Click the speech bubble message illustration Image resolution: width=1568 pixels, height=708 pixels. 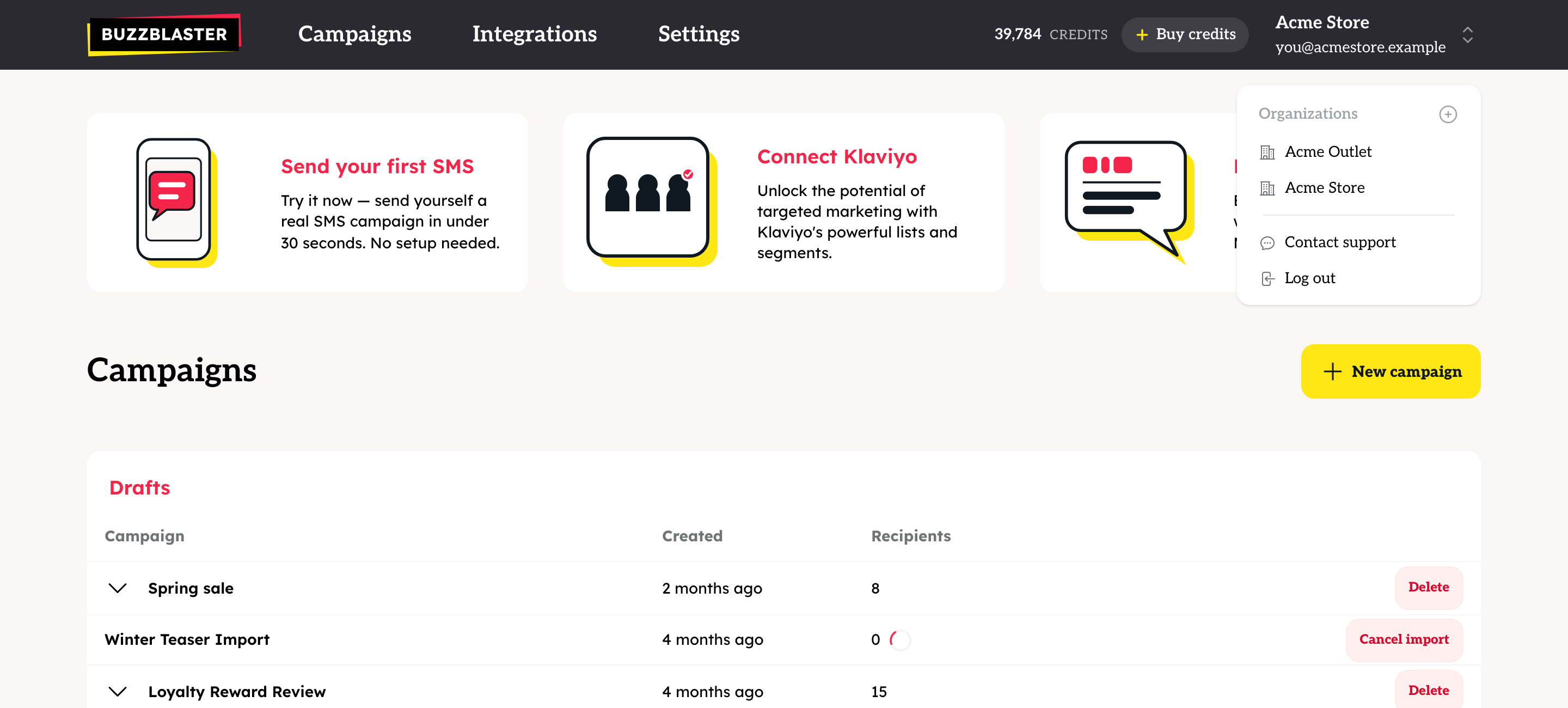click(x=1129, y=202)
